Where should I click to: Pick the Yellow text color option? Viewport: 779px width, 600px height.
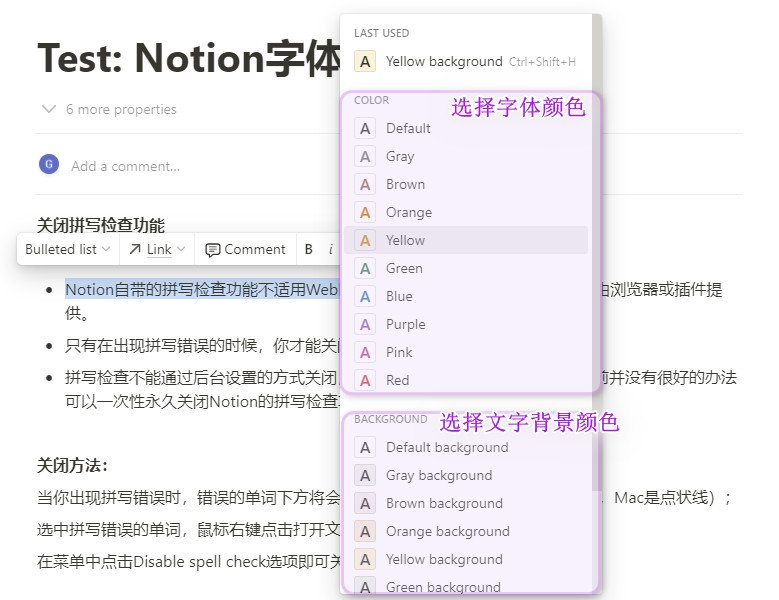466,240
